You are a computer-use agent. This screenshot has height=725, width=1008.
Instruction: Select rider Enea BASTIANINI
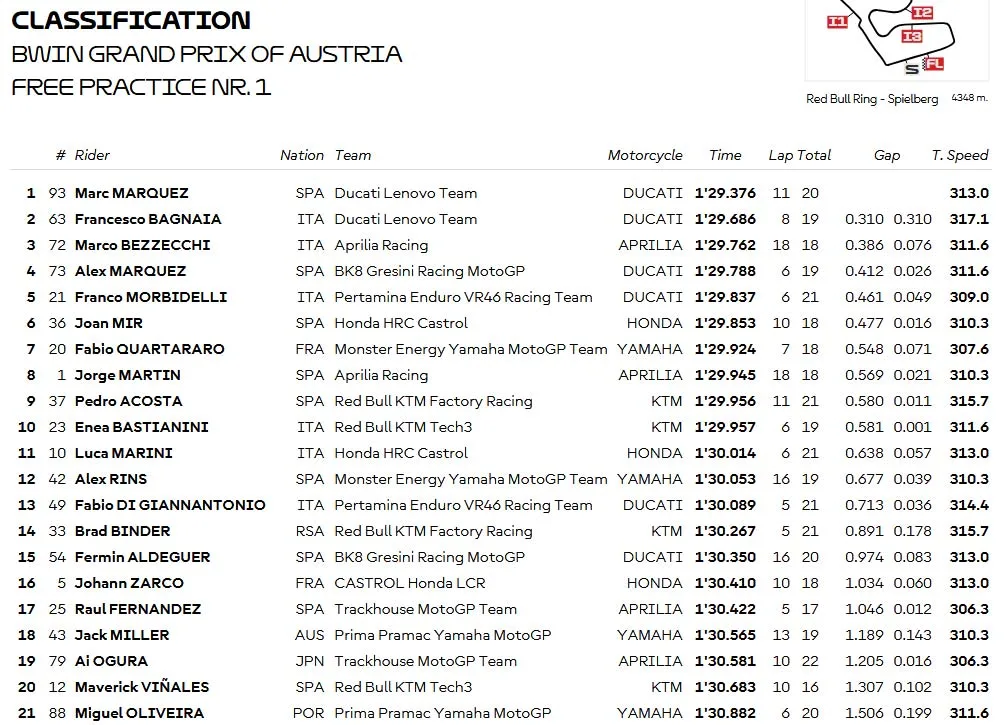[x=141, y=427]
